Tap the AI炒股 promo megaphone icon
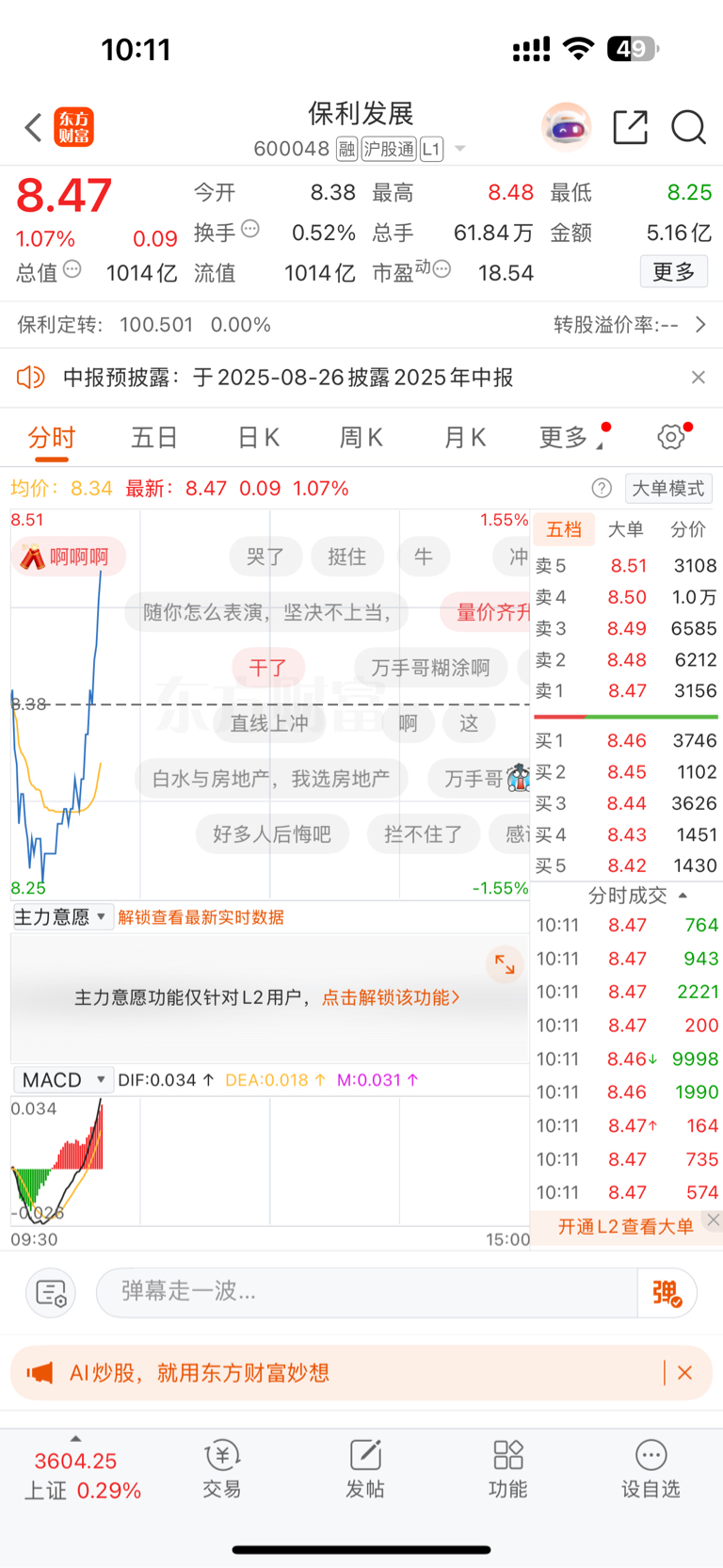Screen dimensions: 723x1568 [40, 1373]
